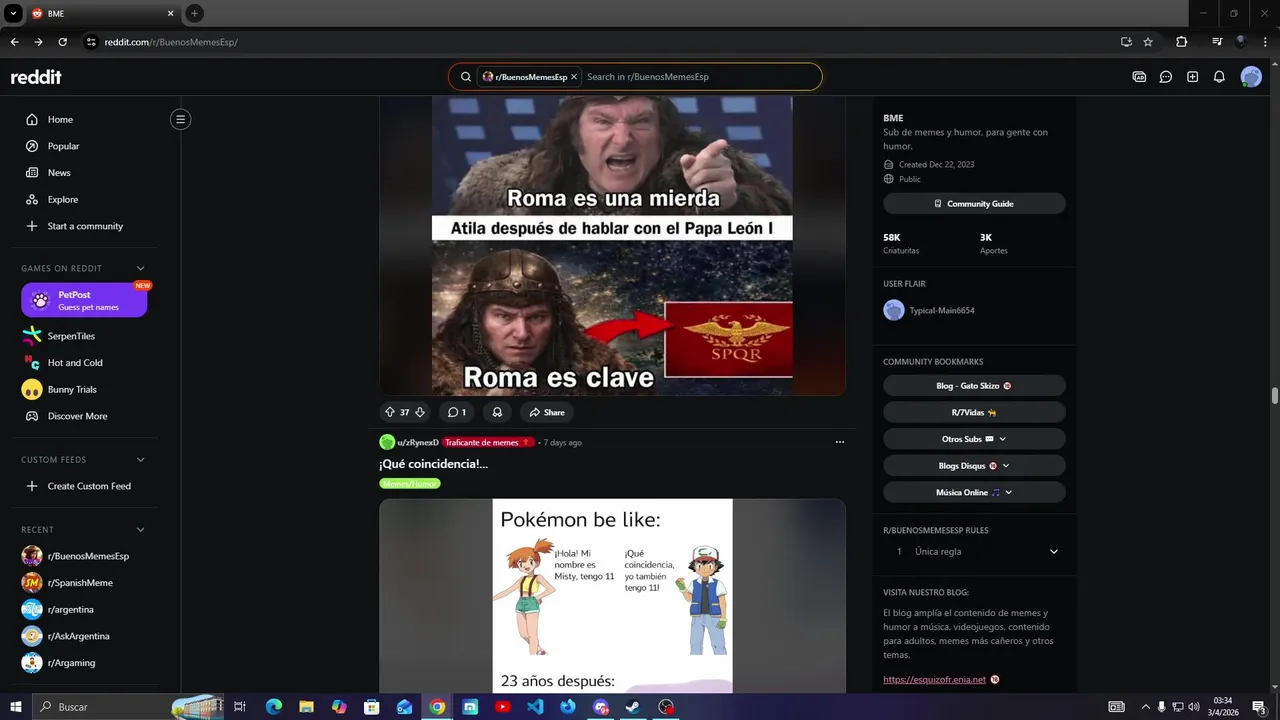Open a new browser tab
The image size is (1280, 720).
pos(194,13)
